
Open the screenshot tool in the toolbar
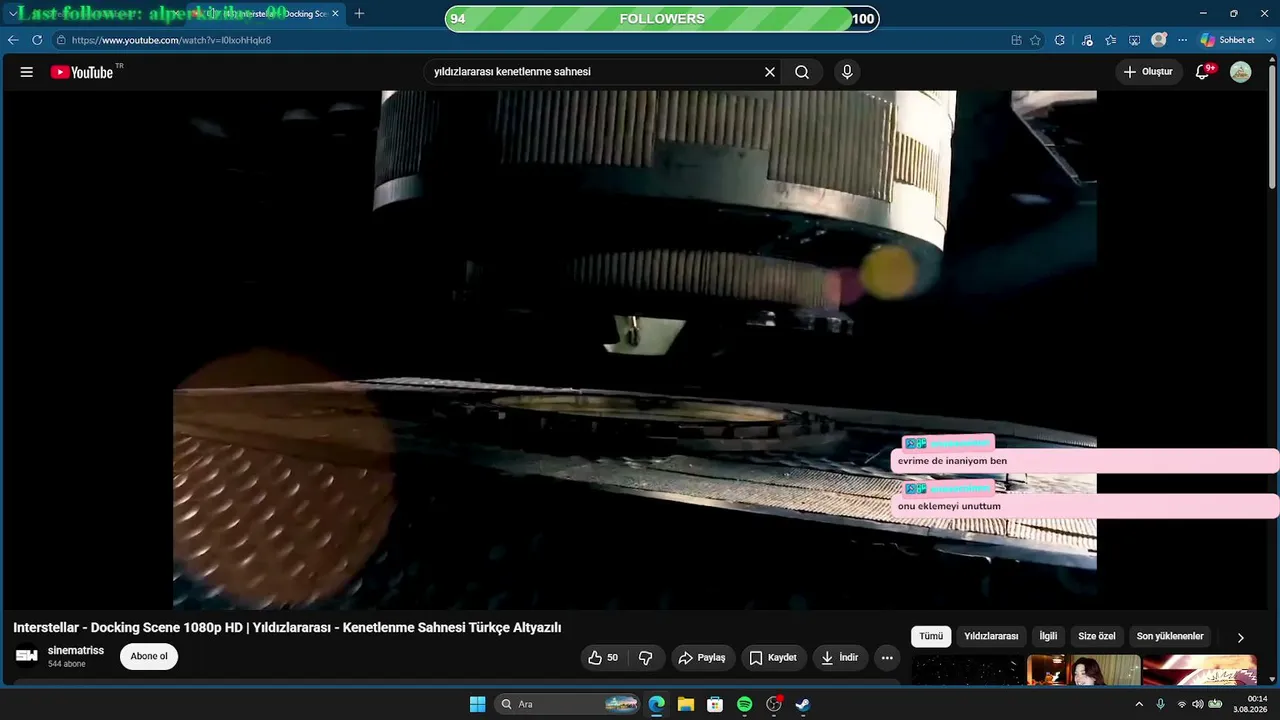point(1135,40)
